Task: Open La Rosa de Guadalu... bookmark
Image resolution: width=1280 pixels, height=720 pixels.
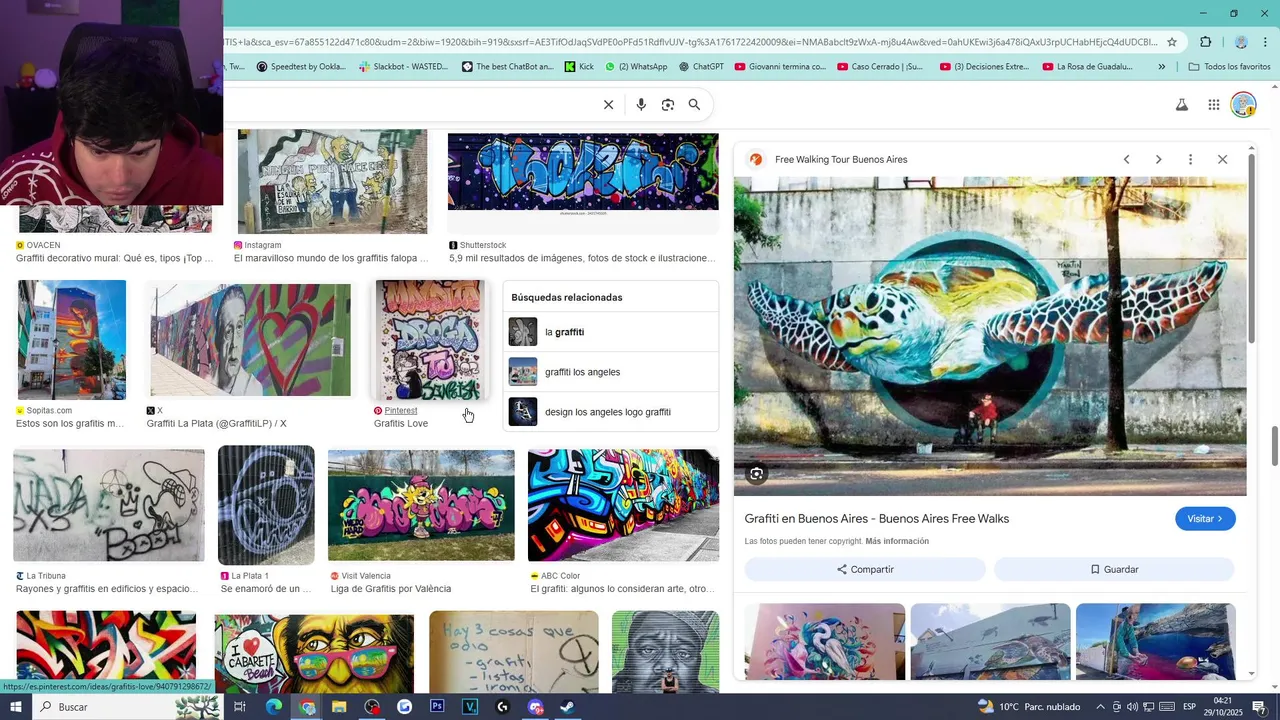Action: tap(1088, 67)
